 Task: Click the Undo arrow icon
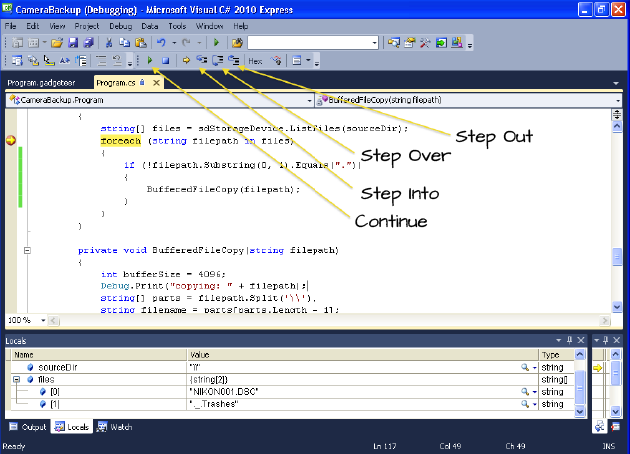161,43
